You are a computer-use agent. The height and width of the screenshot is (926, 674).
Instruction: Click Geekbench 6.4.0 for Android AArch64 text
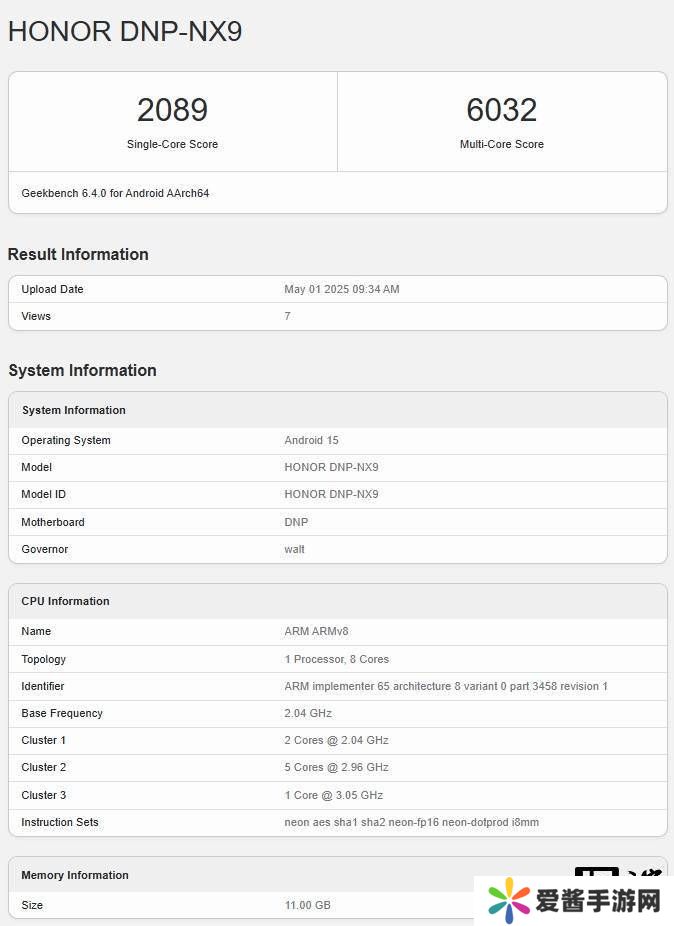115,193
